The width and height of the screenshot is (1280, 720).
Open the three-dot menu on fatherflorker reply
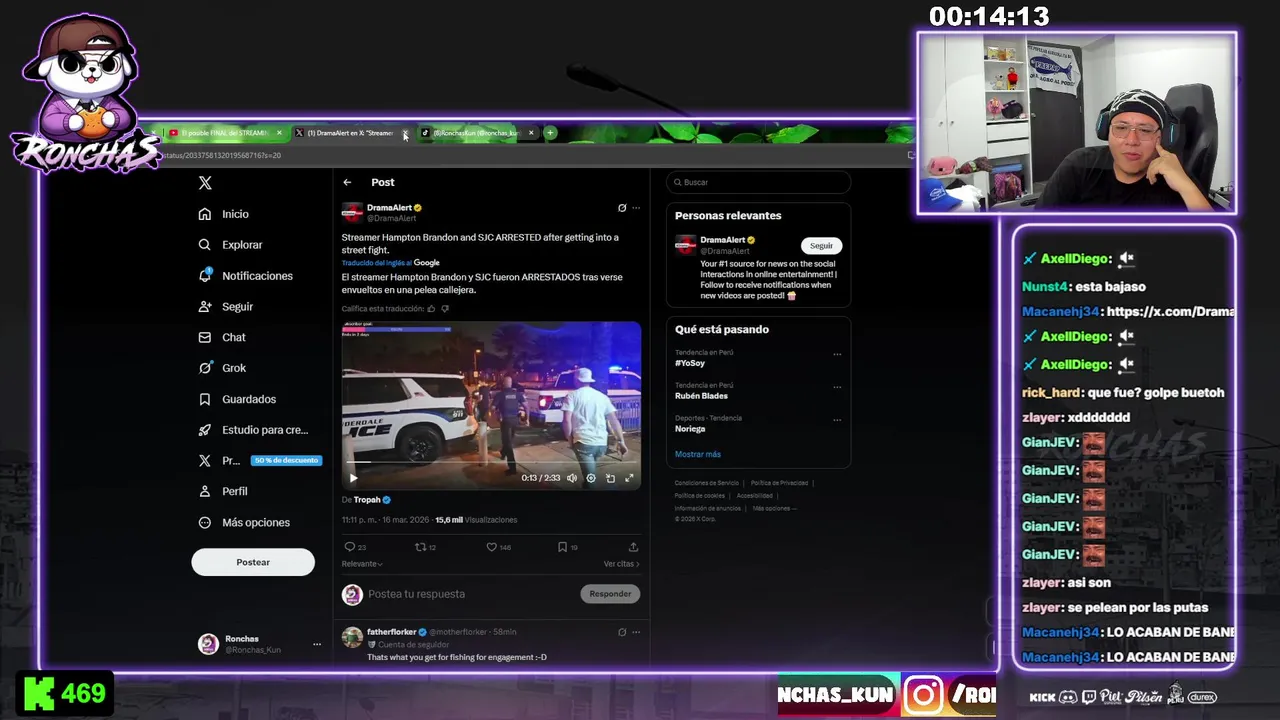pos(636,632)
